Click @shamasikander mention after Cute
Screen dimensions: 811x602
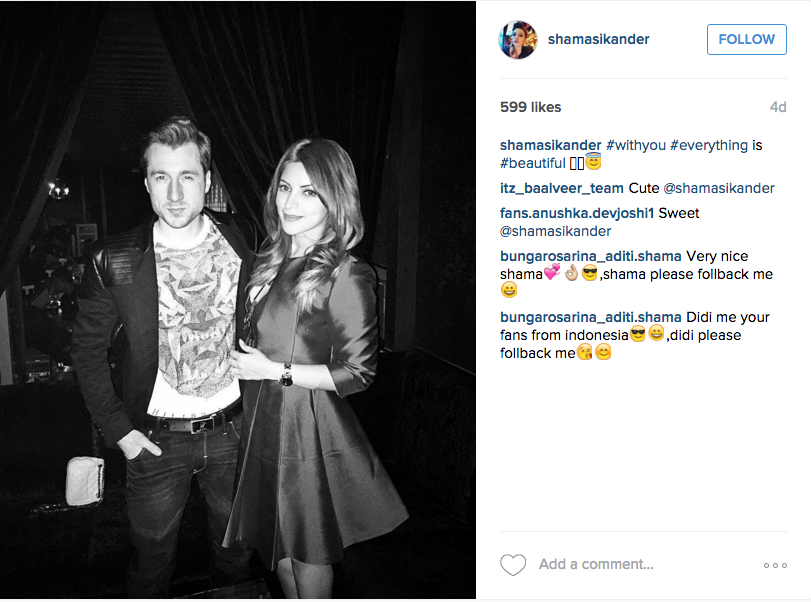719,188
